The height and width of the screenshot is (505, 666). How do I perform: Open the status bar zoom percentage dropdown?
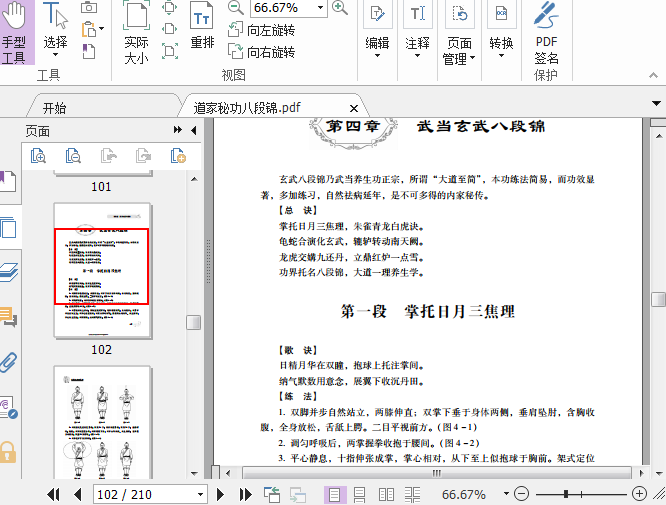[506, 494]
